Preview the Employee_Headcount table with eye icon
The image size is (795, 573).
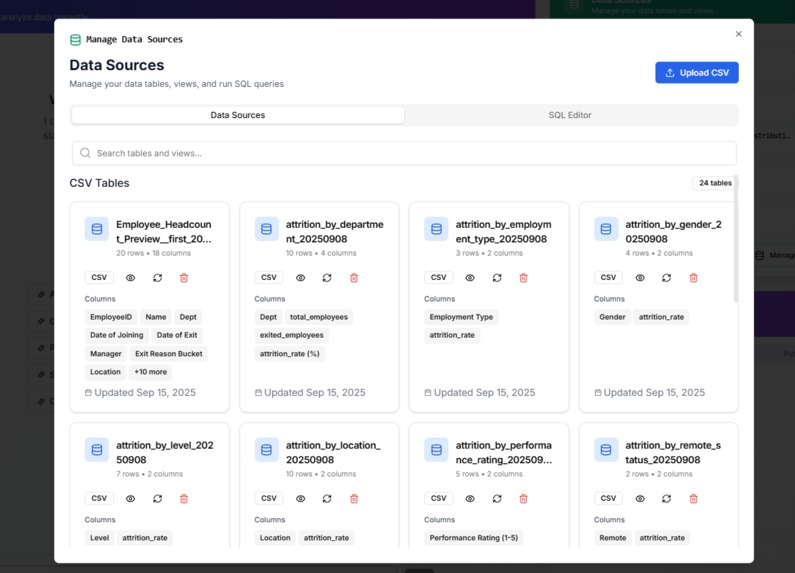(x=130, y=278)
